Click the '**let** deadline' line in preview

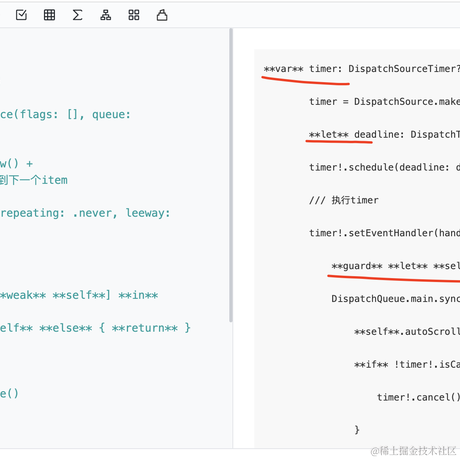click(384, 134)
